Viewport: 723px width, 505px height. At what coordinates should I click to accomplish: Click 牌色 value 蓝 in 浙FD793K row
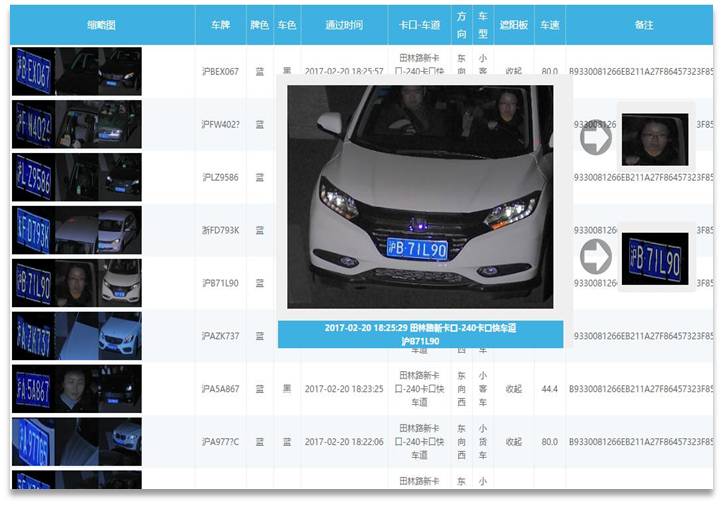point(260,230)
